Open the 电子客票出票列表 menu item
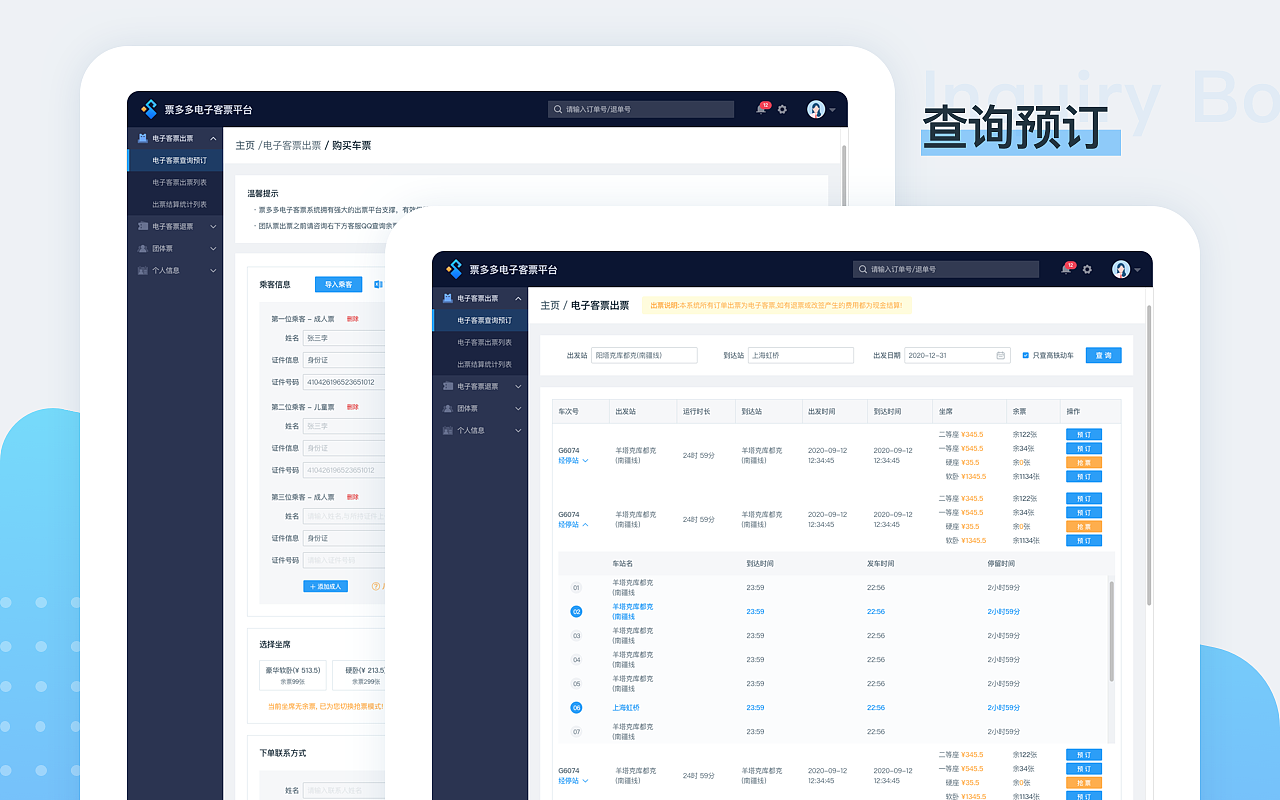 [484, 343]
